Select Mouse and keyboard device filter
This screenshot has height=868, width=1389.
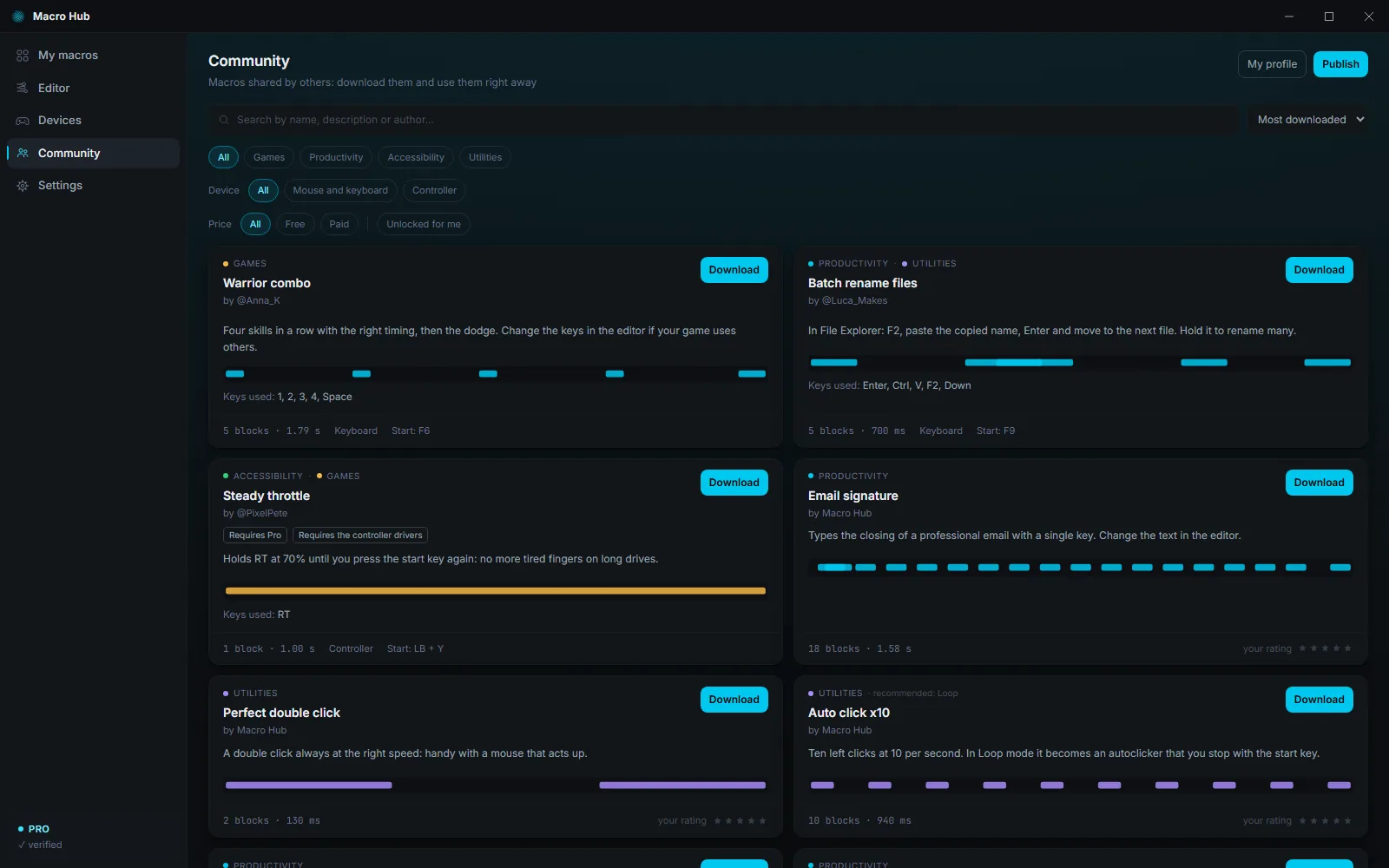tap(340, 190)
